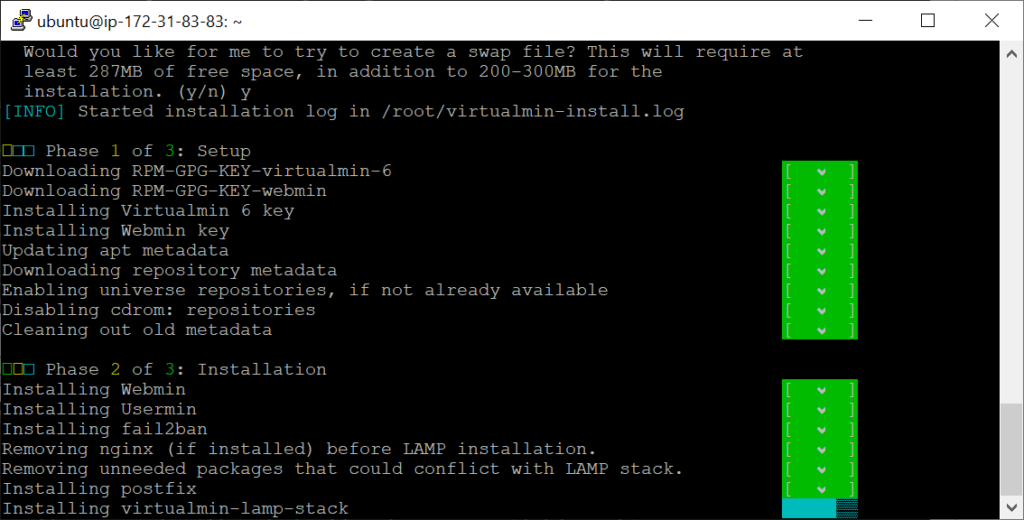Maximize the terminal window

(x=927, y=20)
